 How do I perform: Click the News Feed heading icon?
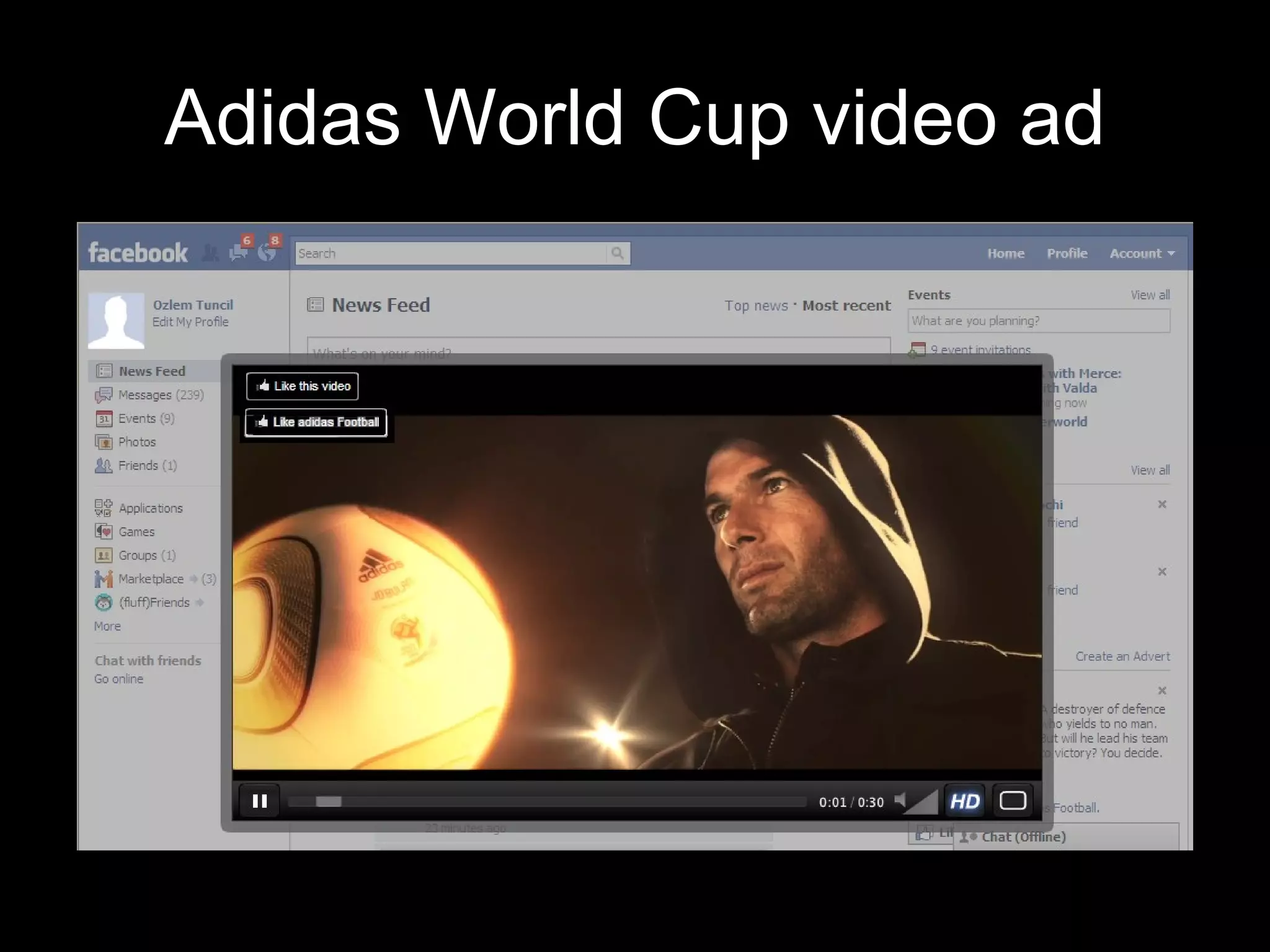point(316,305)
